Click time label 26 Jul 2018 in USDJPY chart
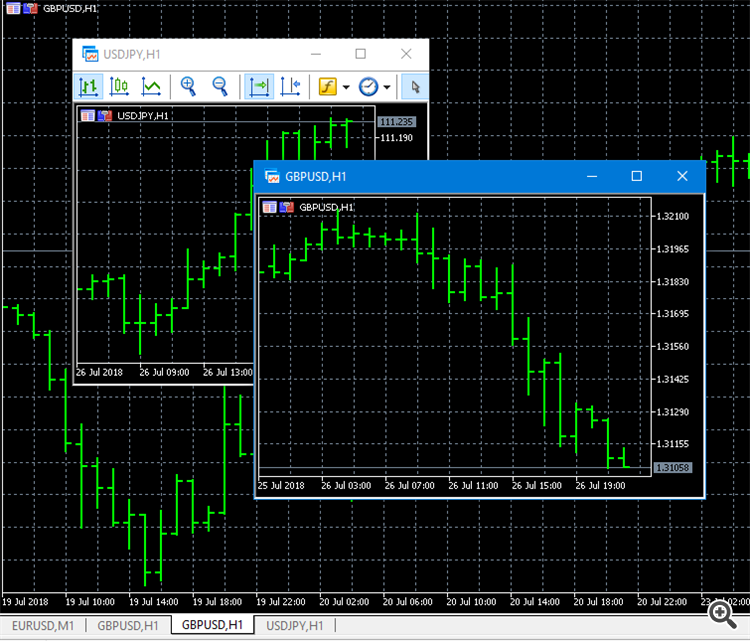Screen dimensions: 750x641 click(x=99, y=372)
